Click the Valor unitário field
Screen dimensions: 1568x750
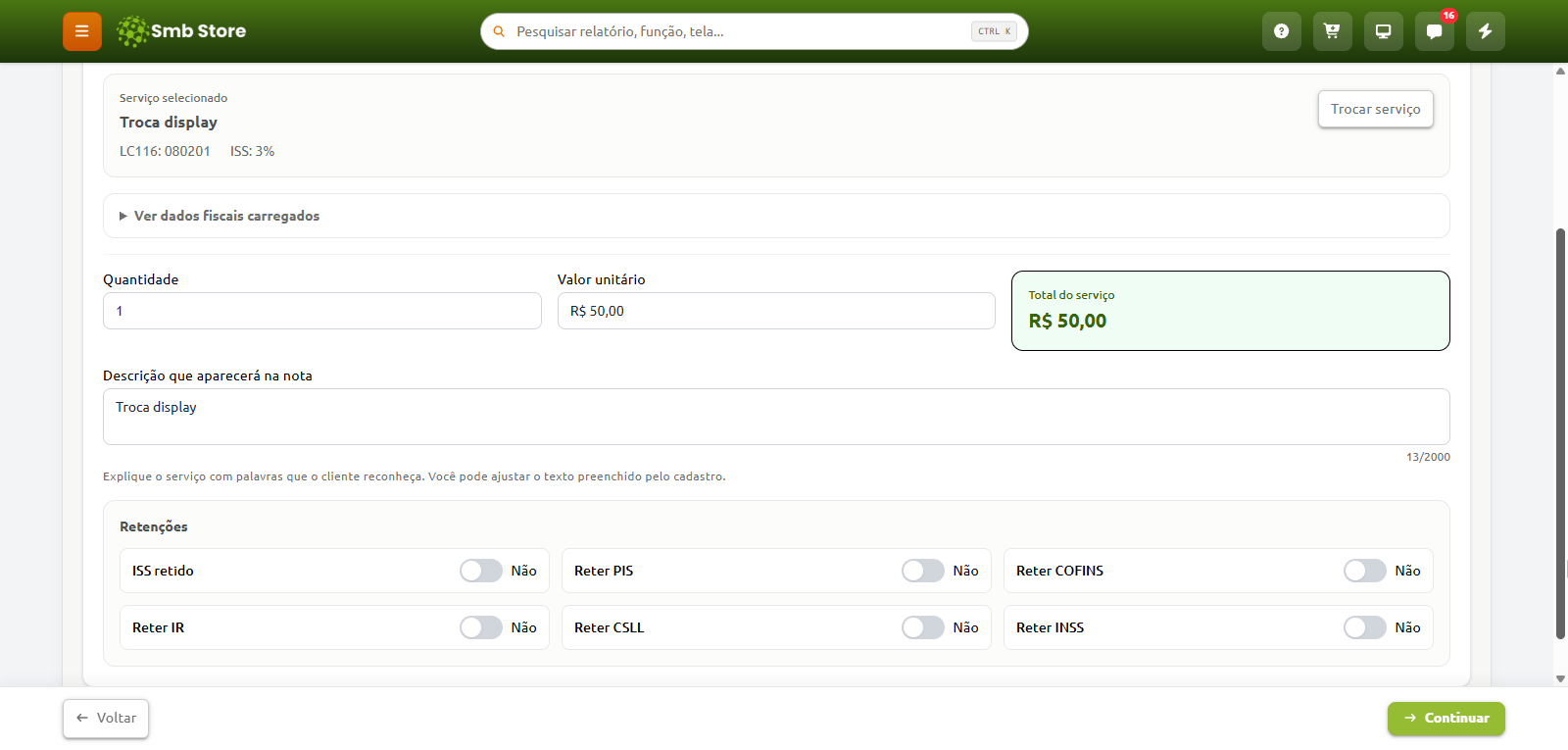pos(776,311)
